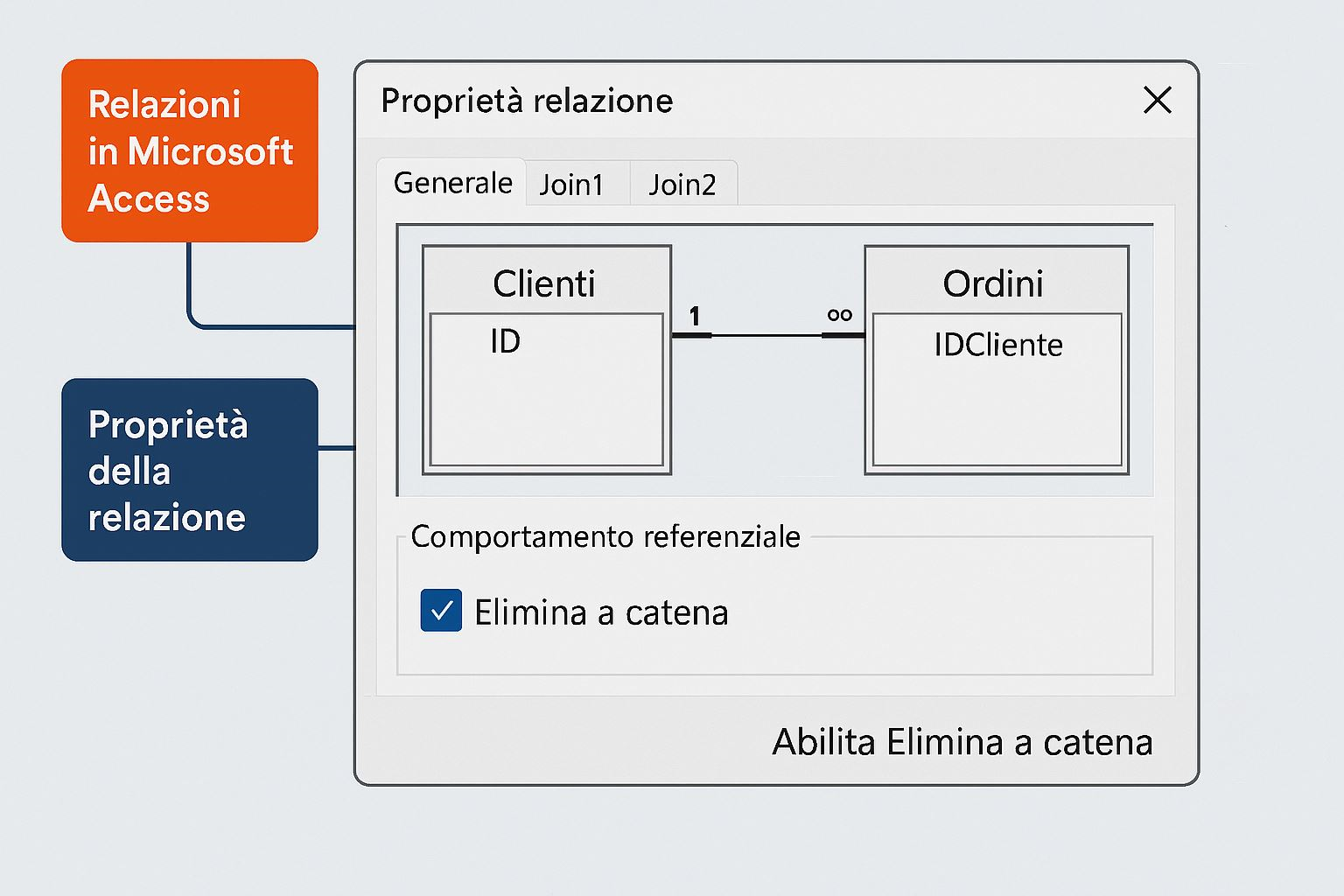
Task: Select the ID field in Clienti
Action: pyautogui.click(x=505, y=341)
